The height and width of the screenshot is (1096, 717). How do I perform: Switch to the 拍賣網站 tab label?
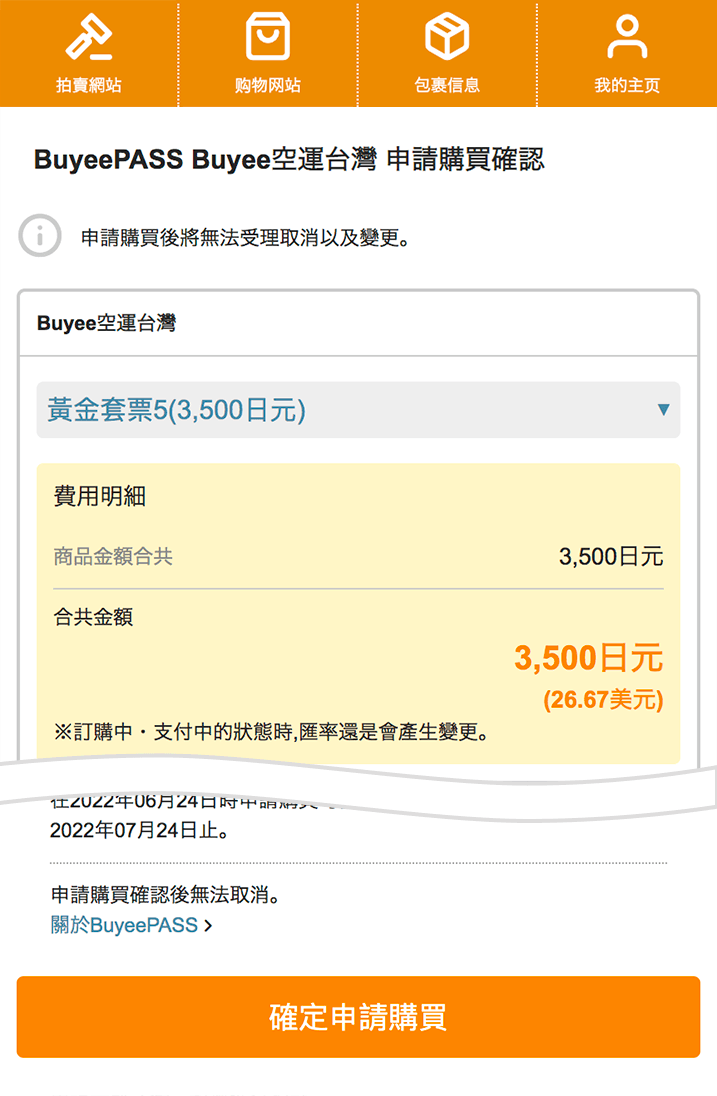[x=89, y=85]
